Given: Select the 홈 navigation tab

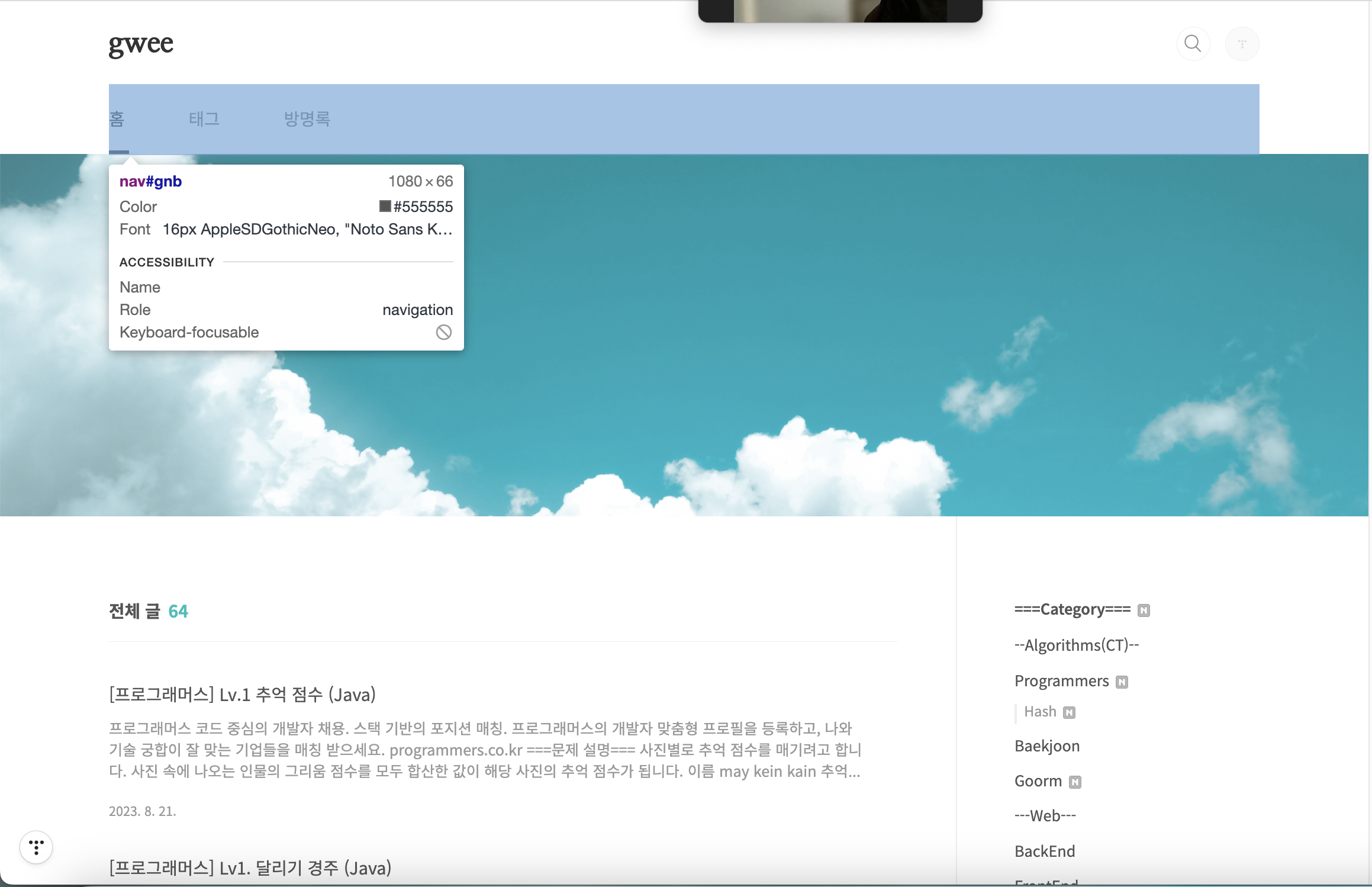Looking at the screenshot, I should (117, 119).
